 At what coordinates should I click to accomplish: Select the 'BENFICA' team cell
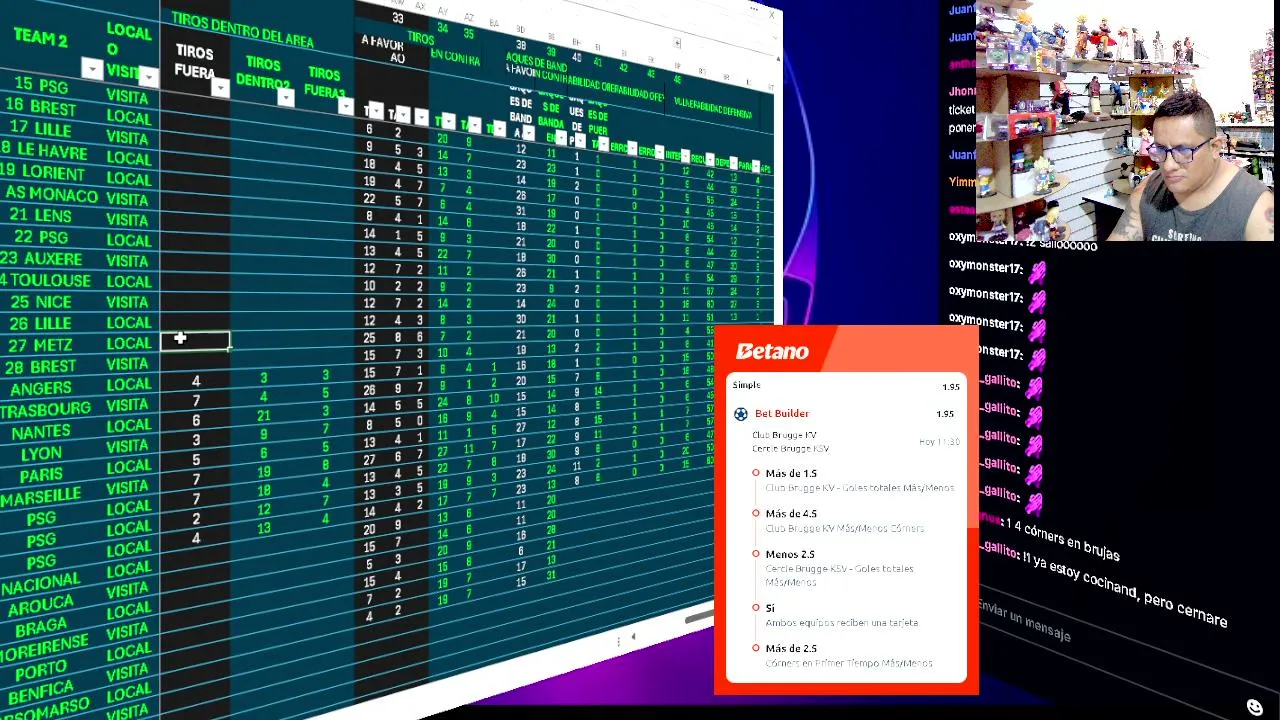click(41, 691)
